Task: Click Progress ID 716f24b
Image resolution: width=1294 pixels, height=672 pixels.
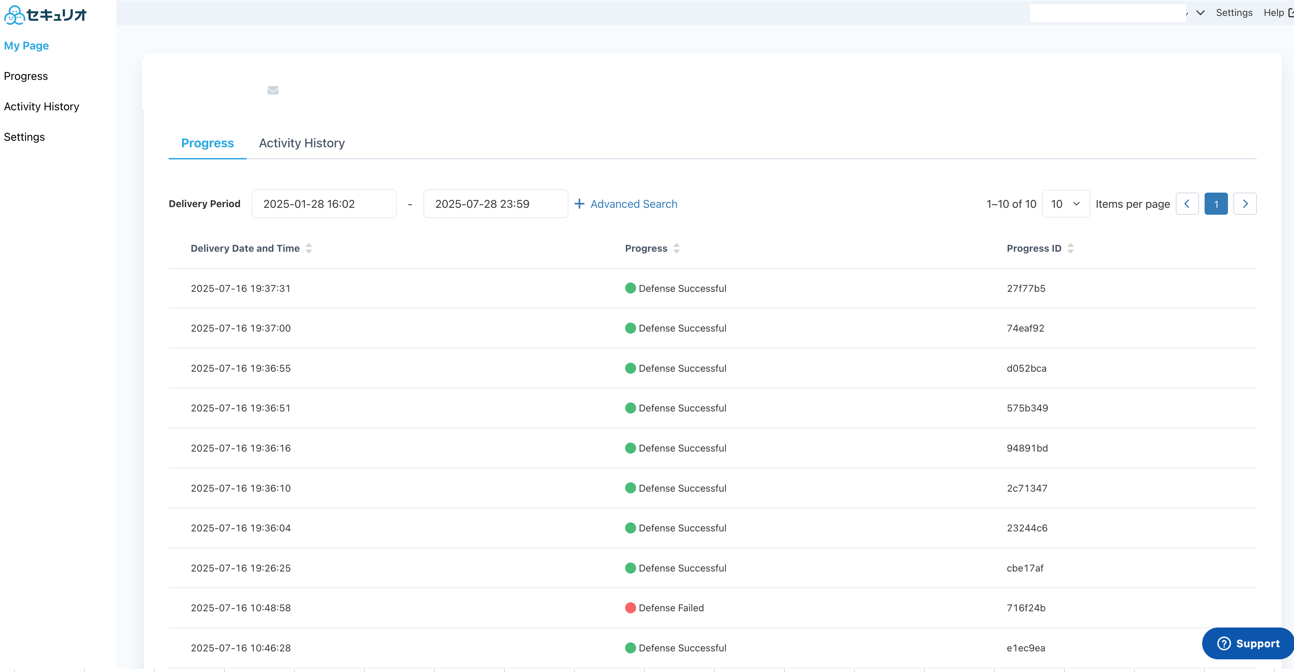Action: pos(1026,608)
